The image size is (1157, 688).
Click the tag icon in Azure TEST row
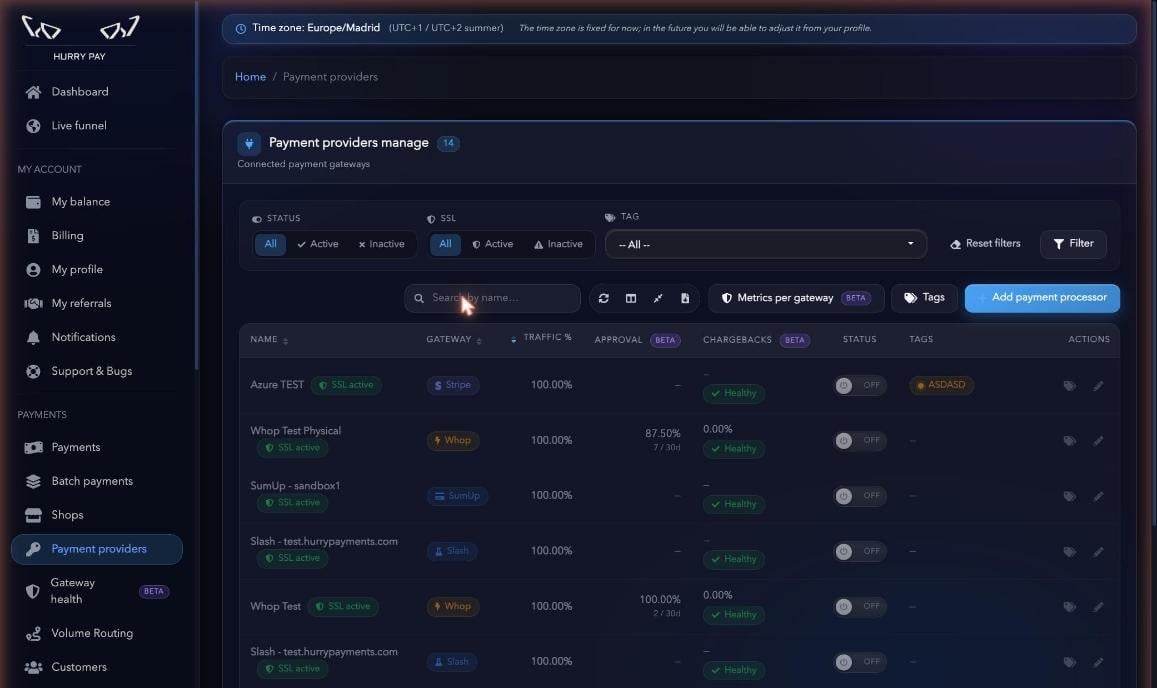click(1069, 385)
